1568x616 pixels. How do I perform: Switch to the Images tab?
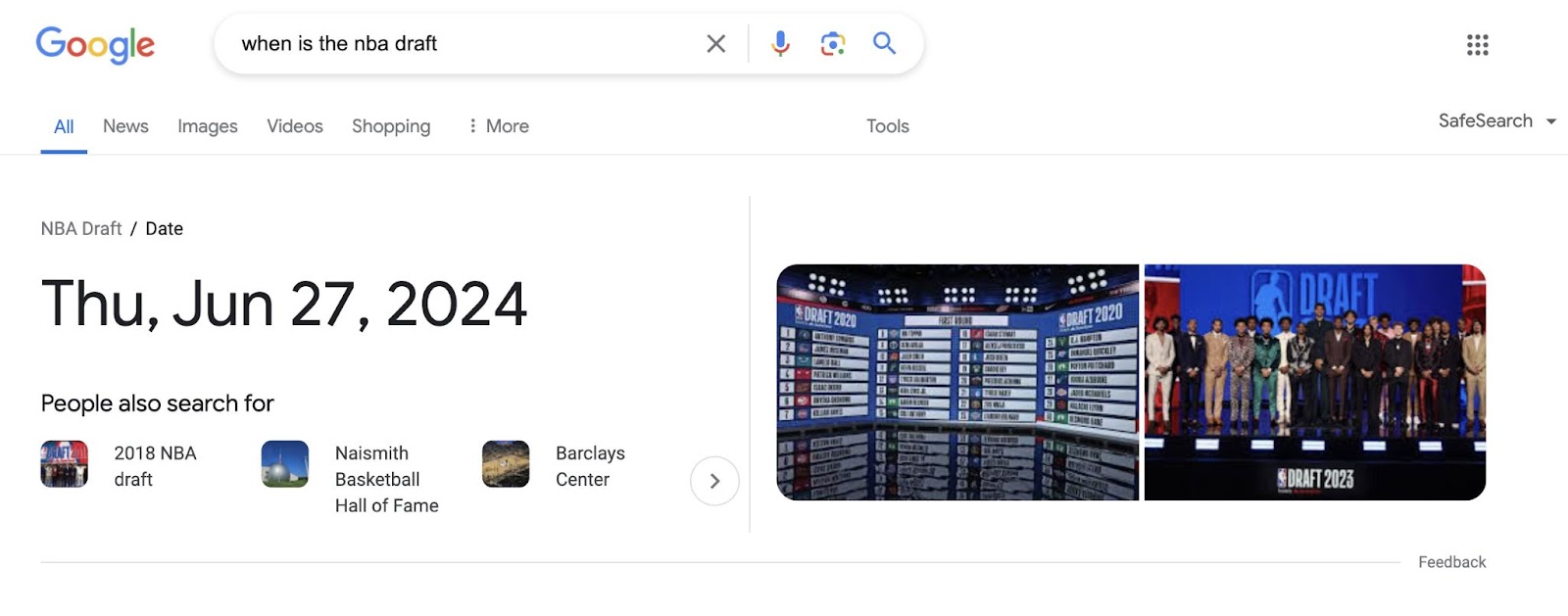[208, 126]
